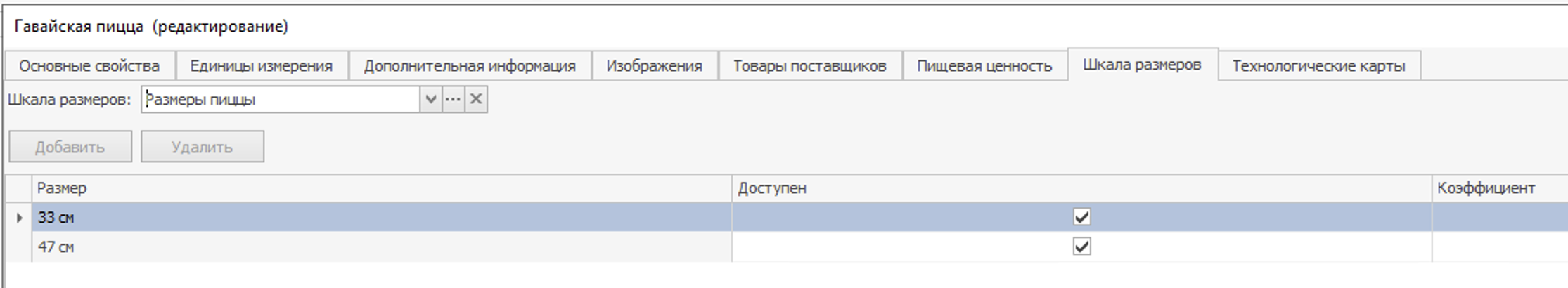1568x288 pixels.
Task: Open the Изображения tab
Action: click(654, 66)
